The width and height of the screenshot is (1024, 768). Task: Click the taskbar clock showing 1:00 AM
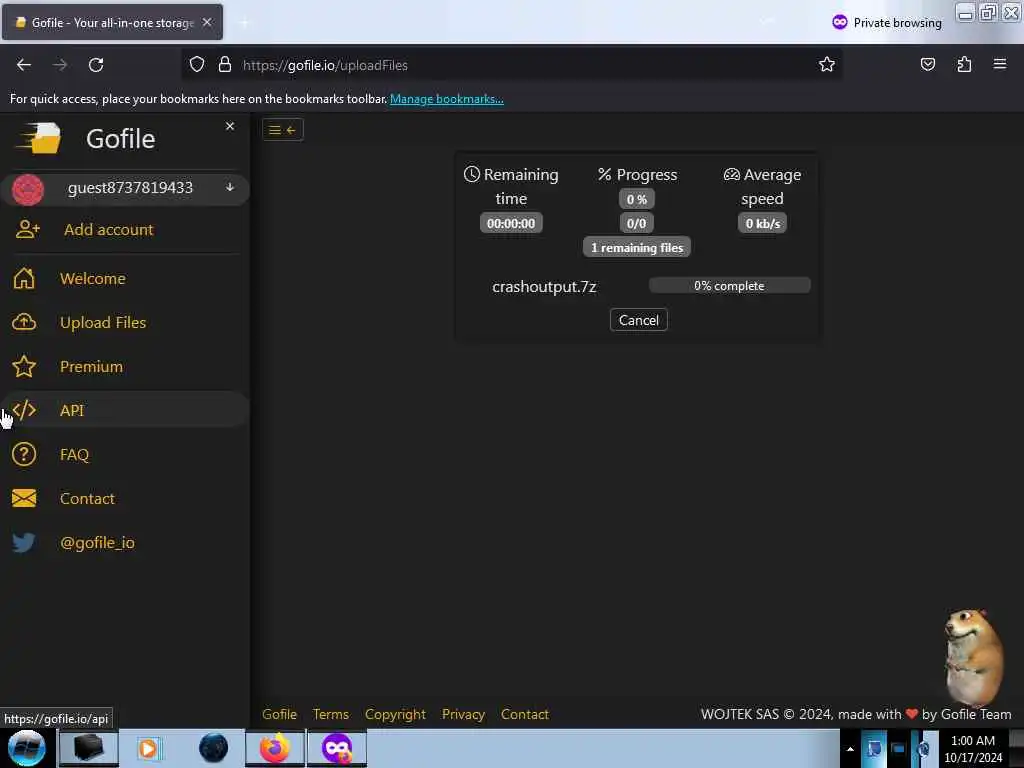973,749
